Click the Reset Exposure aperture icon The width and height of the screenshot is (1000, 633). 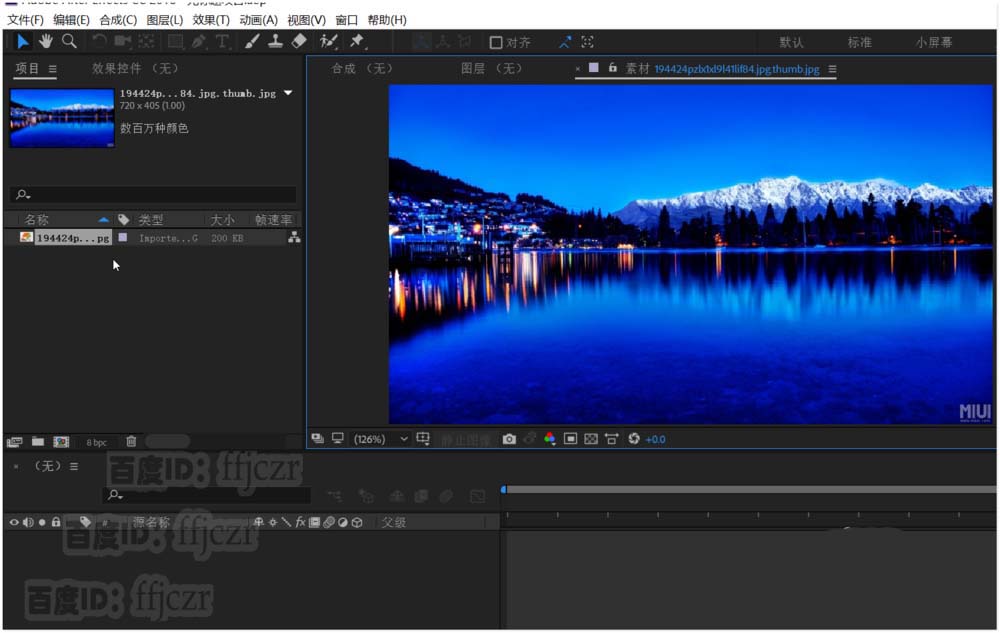(633, 439)
